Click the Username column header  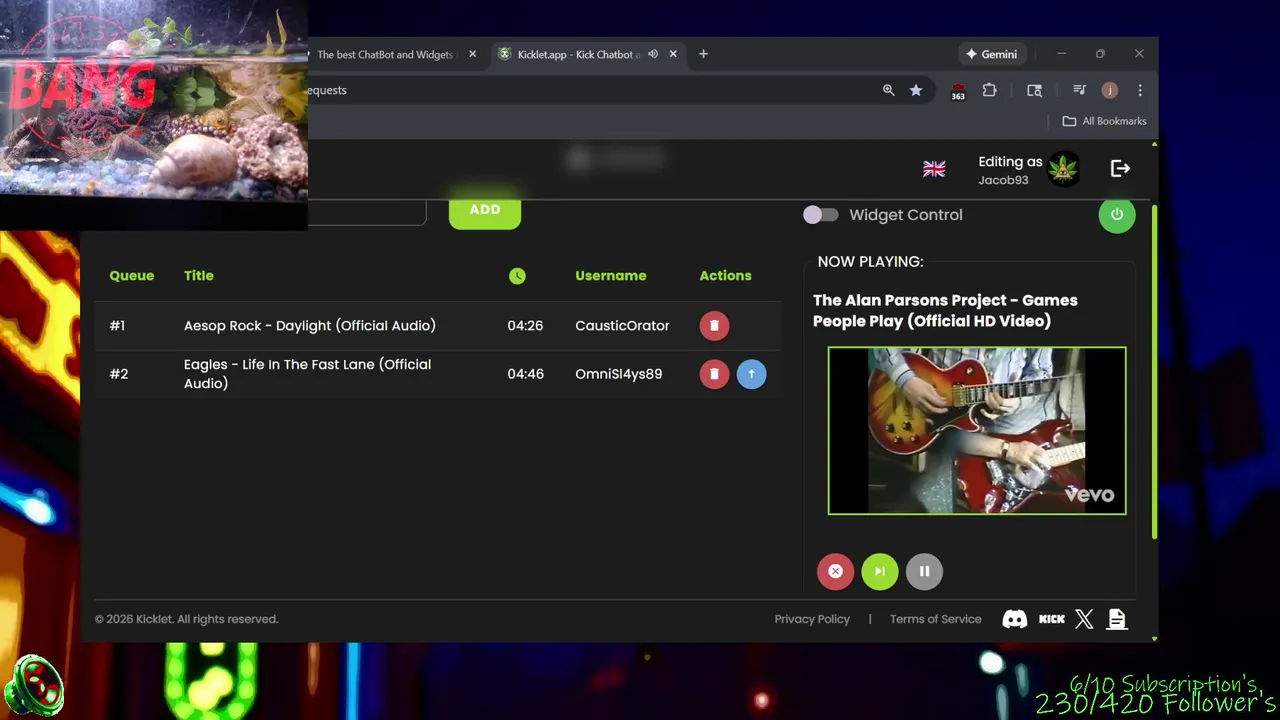coord(611,276)
